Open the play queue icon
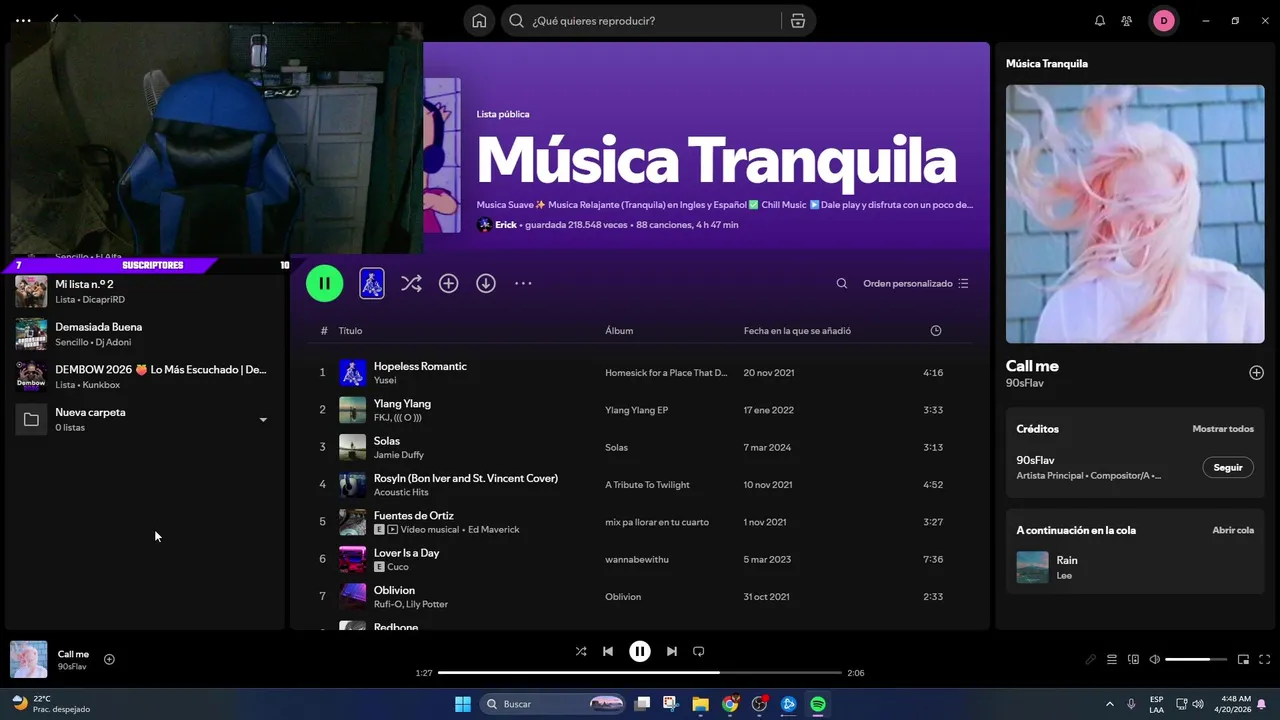The height and width of the screenshot is (720, 1280). [1112, 659]
